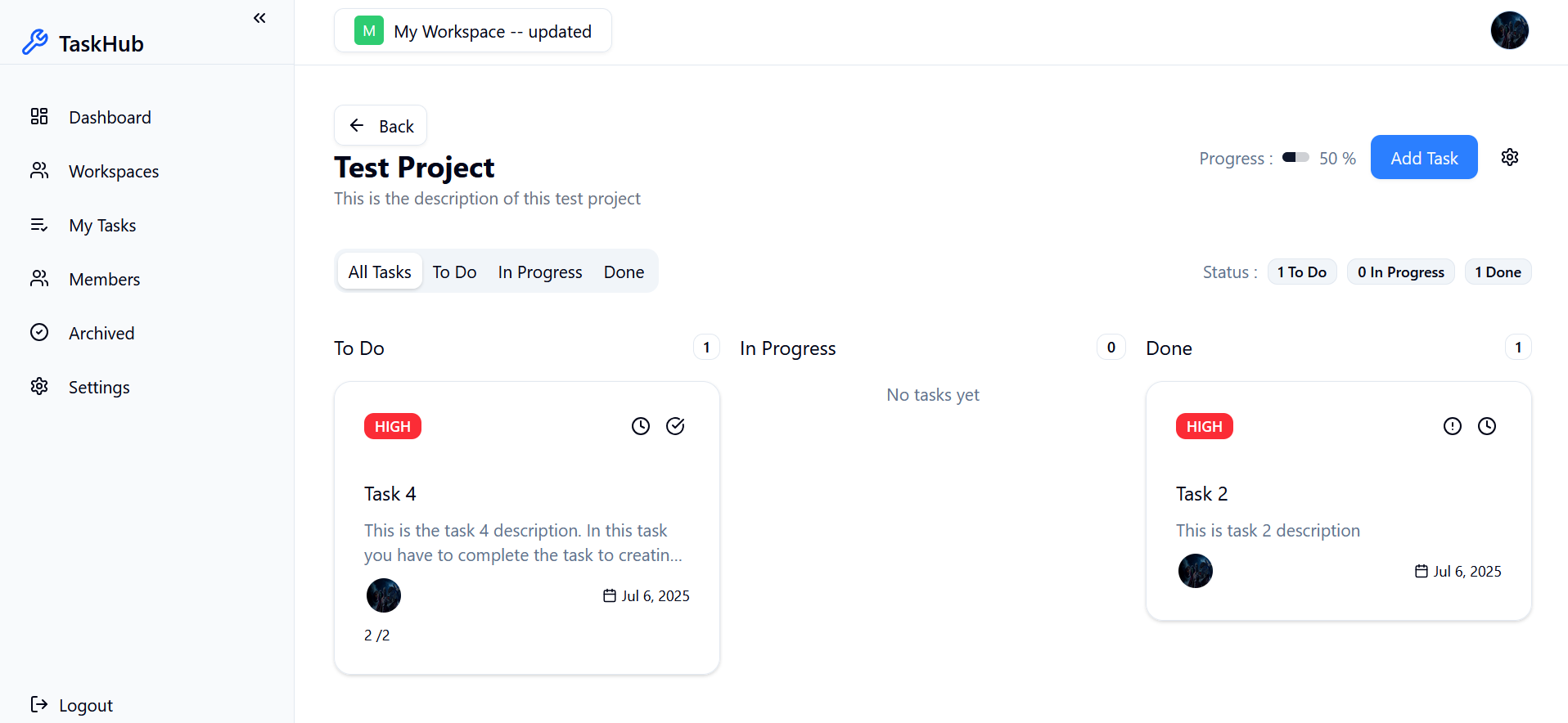This screenshot has width=1568, height=723.
Task: Click the clock icon on Task 2 card
Action: click(1487, 426)
